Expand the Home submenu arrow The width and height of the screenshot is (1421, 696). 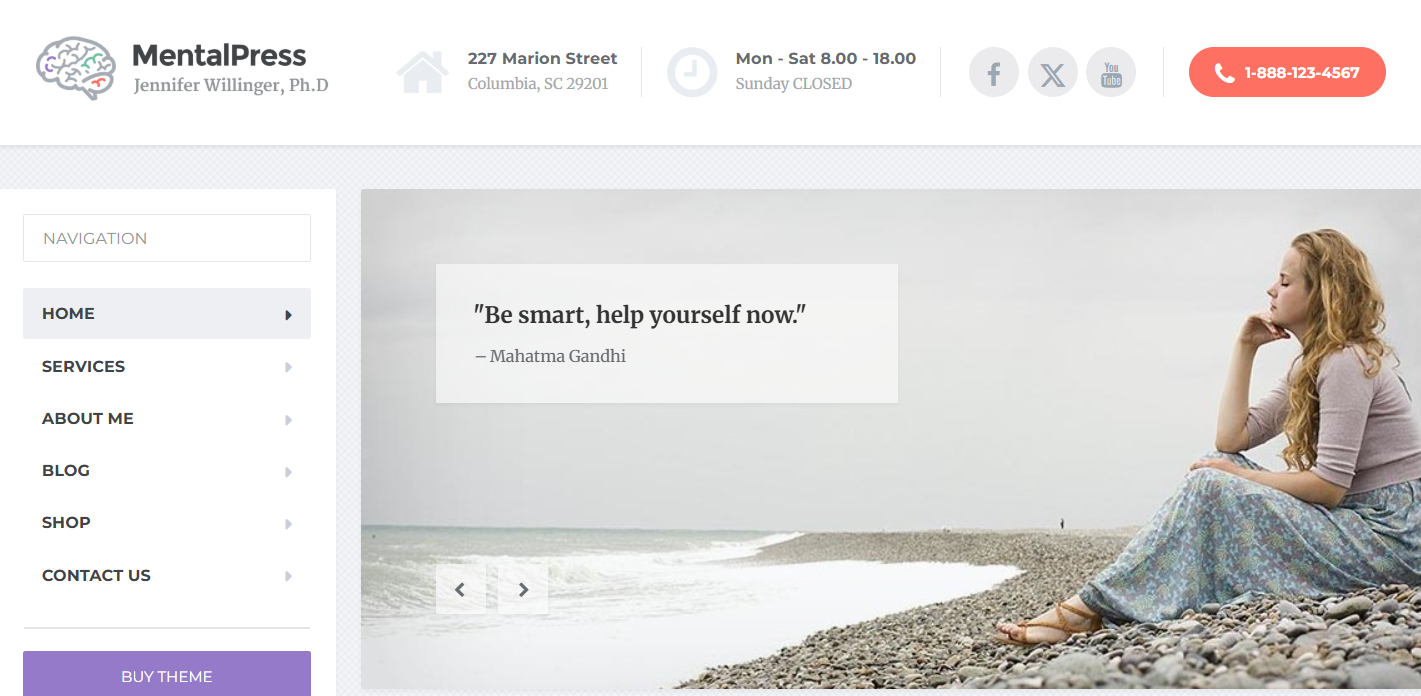(288, 314)
